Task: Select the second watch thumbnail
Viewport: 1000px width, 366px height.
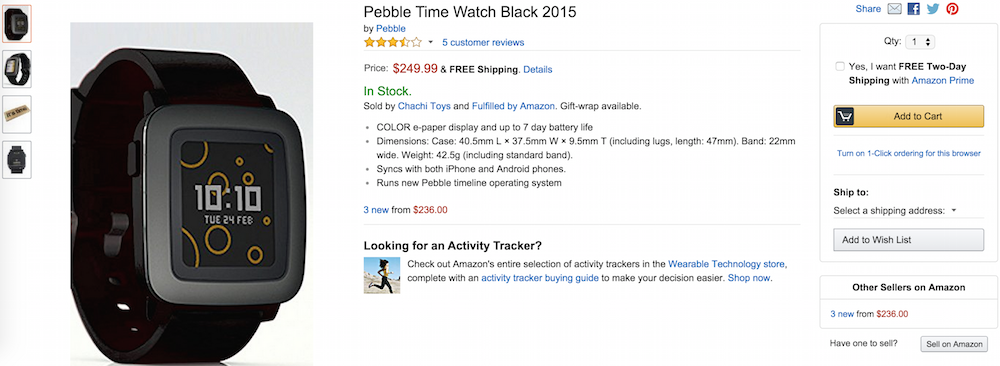Action: coord(17,69)
